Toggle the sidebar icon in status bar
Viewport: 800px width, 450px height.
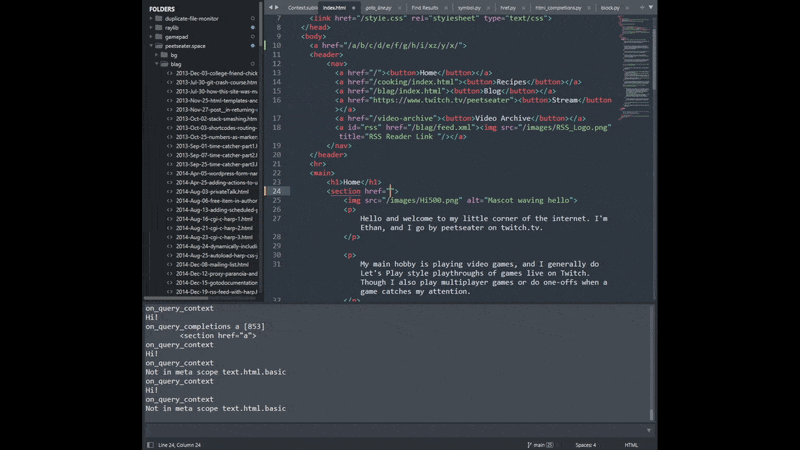point(151,445)
